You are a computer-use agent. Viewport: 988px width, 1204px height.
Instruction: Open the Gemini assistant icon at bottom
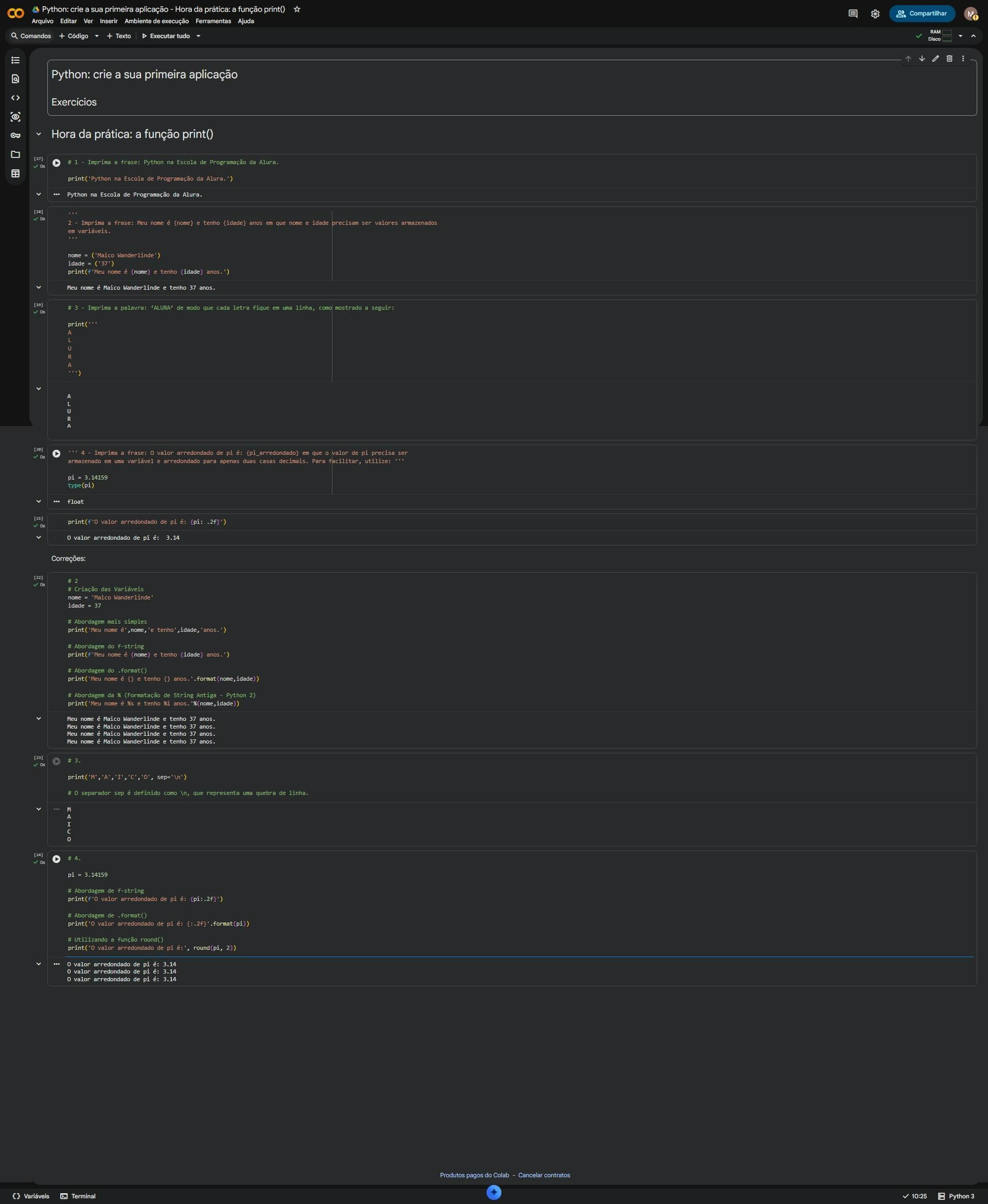pyautogui.click(x=493, y=1193)
